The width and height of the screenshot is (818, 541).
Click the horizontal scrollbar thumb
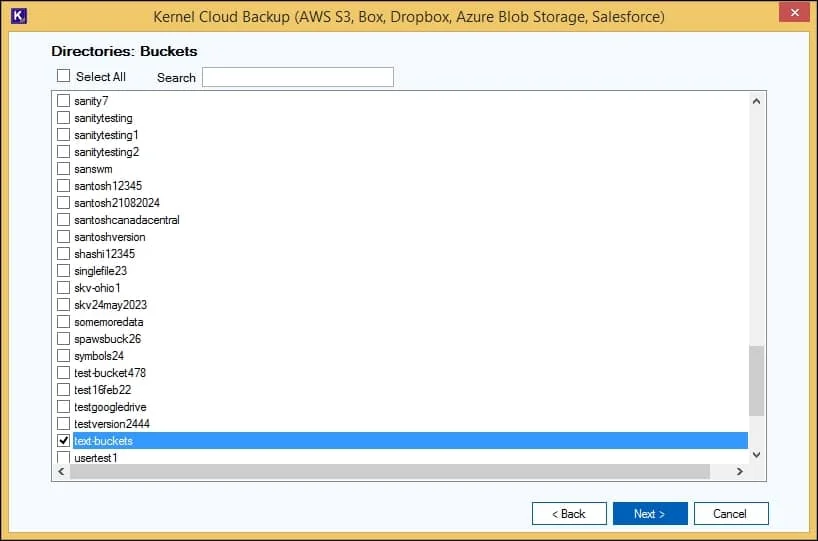[390, 471]
